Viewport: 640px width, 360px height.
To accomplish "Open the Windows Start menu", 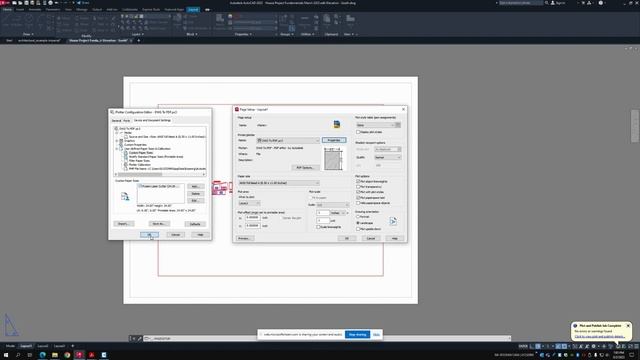I will coord(6,355).
